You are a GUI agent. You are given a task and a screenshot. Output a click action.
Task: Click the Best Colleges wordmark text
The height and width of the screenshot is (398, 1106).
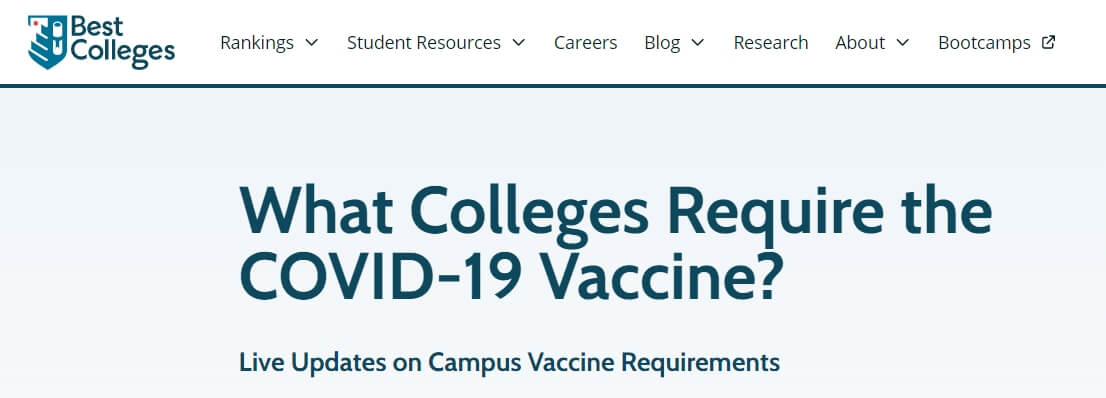click(122, 40)
